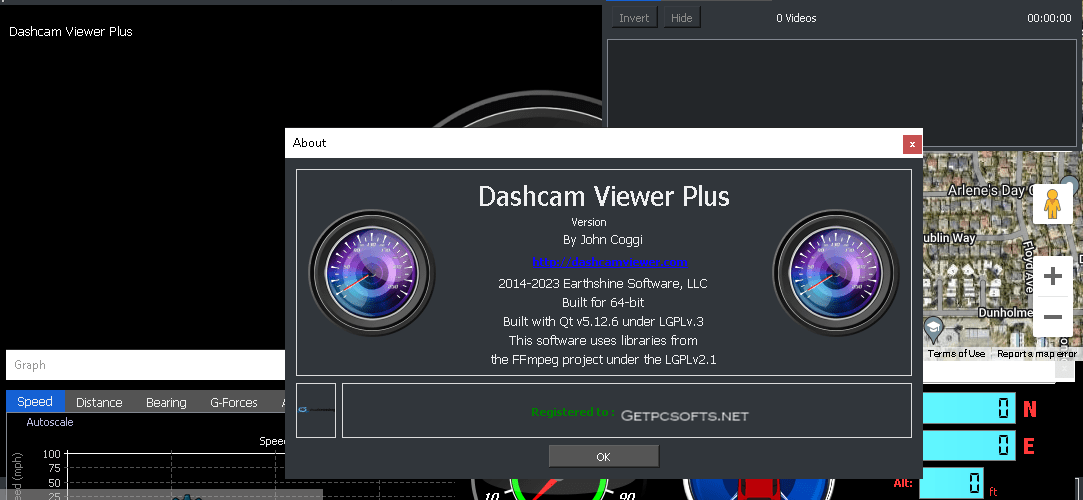Click the '0 Videos' counter text
The image size is (1083, 500).
click(x=796, y=18)
